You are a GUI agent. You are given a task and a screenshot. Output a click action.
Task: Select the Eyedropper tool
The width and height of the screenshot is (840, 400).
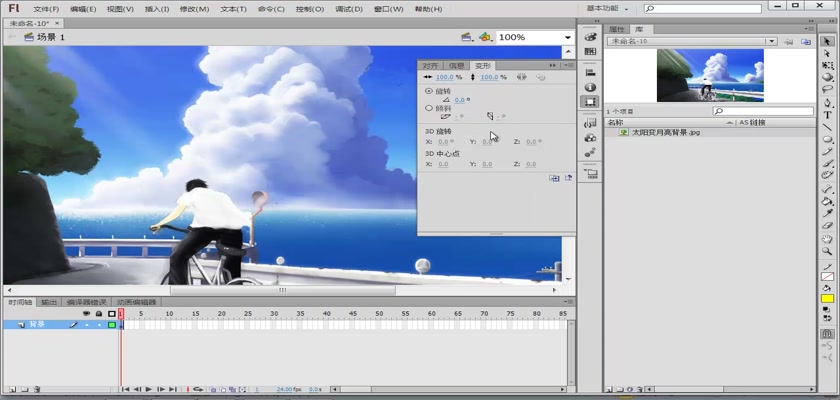click(x=827, y=213)
